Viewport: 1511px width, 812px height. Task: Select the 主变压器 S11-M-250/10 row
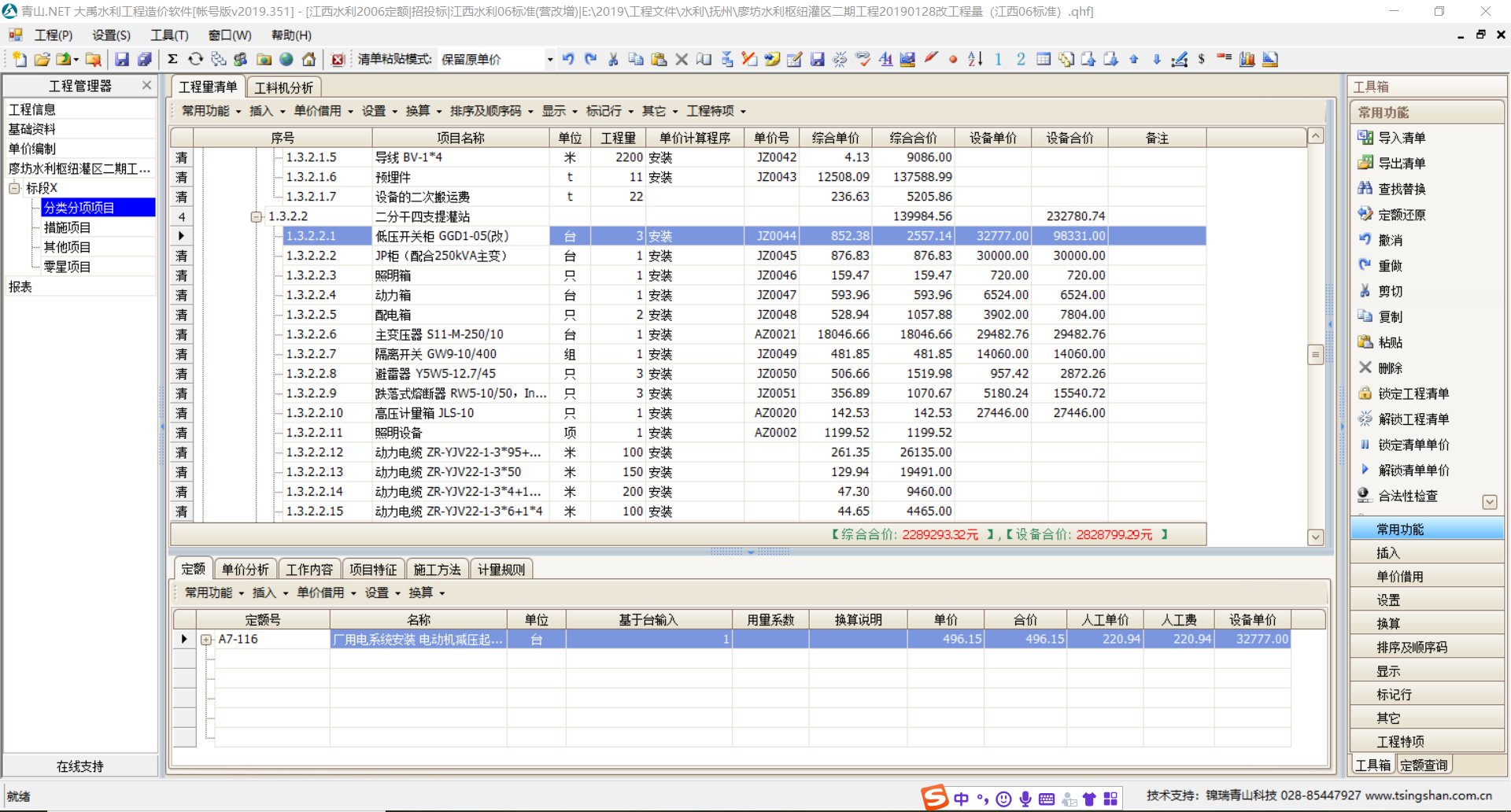coord(439,334)
